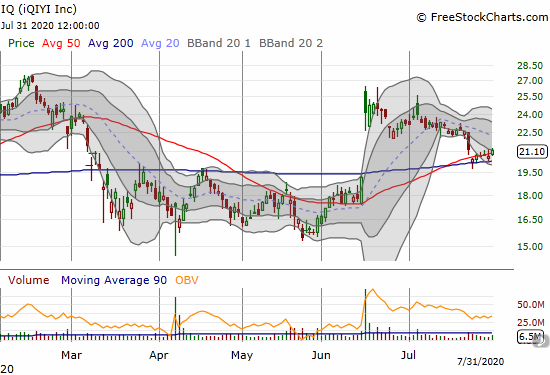Click the 16.50 price axis label
This screenshot has height=375, width=550.
click(x=530, y=220)
